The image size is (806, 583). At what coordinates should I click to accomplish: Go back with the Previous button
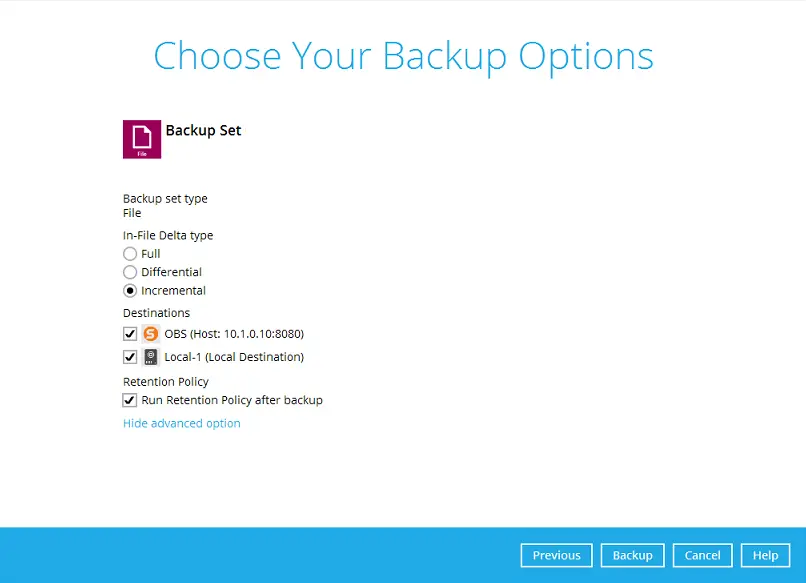click(x=556, y=556)
